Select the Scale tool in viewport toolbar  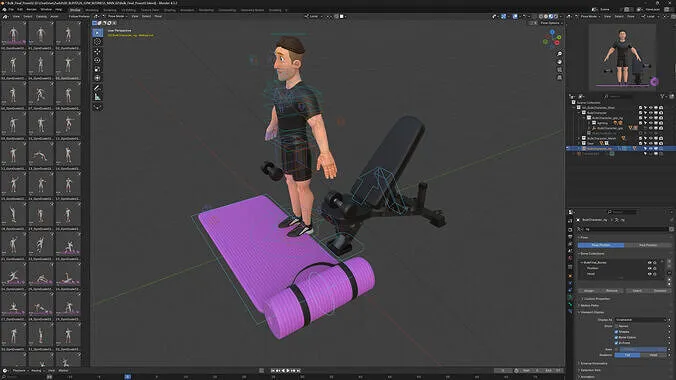click(x=97, y=69)
